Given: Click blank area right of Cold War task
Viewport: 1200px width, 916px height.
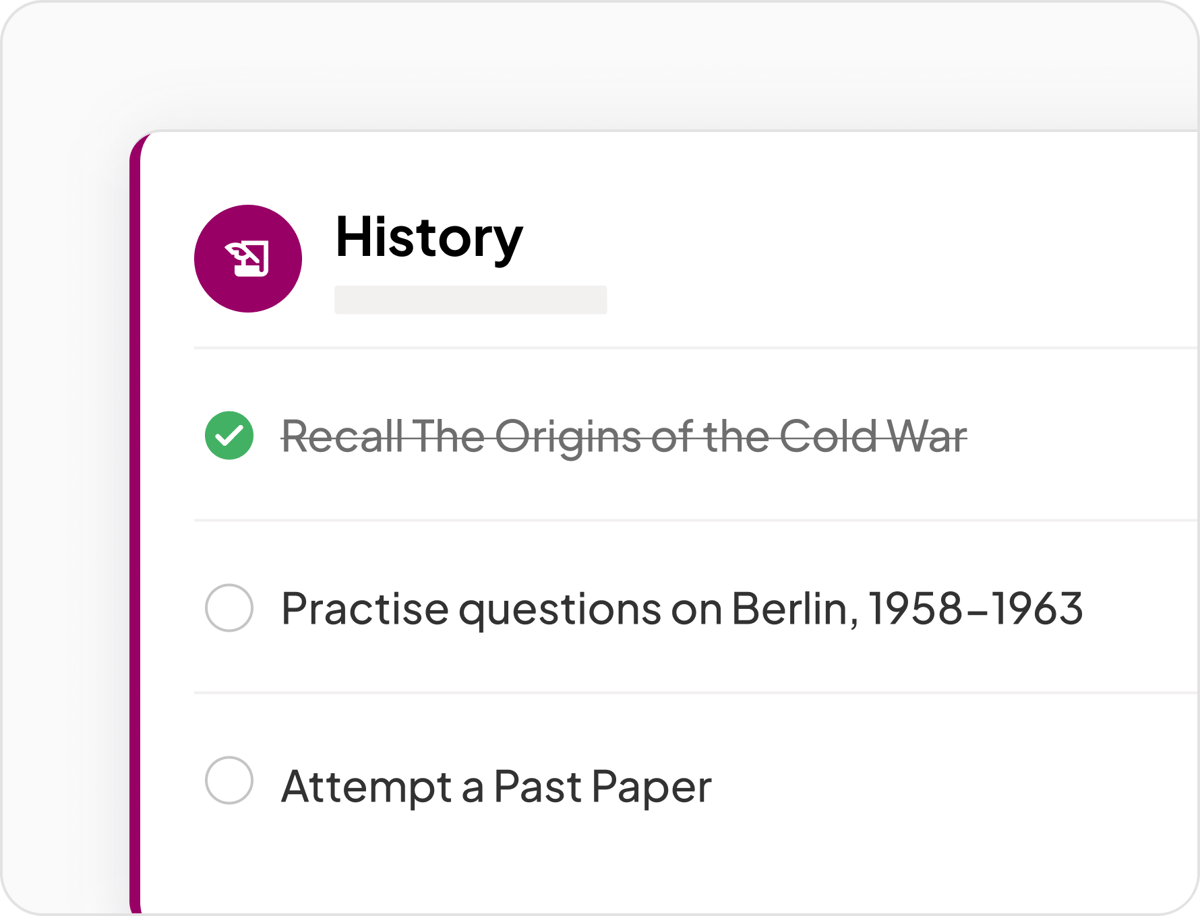Looking at the screenshot, I should [x=1080, y=437].
